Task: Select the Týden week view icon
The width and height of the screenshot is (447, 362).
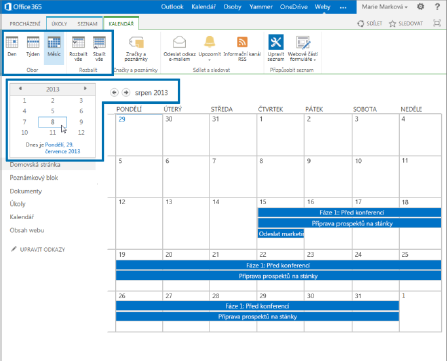Action: click(x=33, y=43)
